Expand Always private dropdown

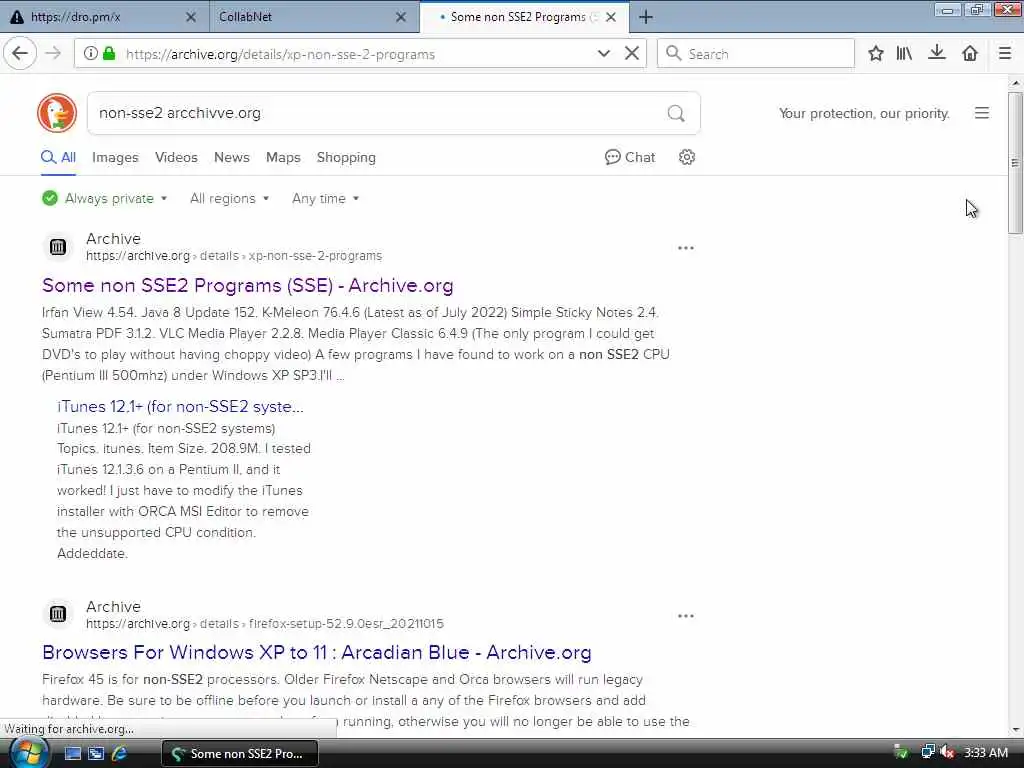(x=104, y=199)
